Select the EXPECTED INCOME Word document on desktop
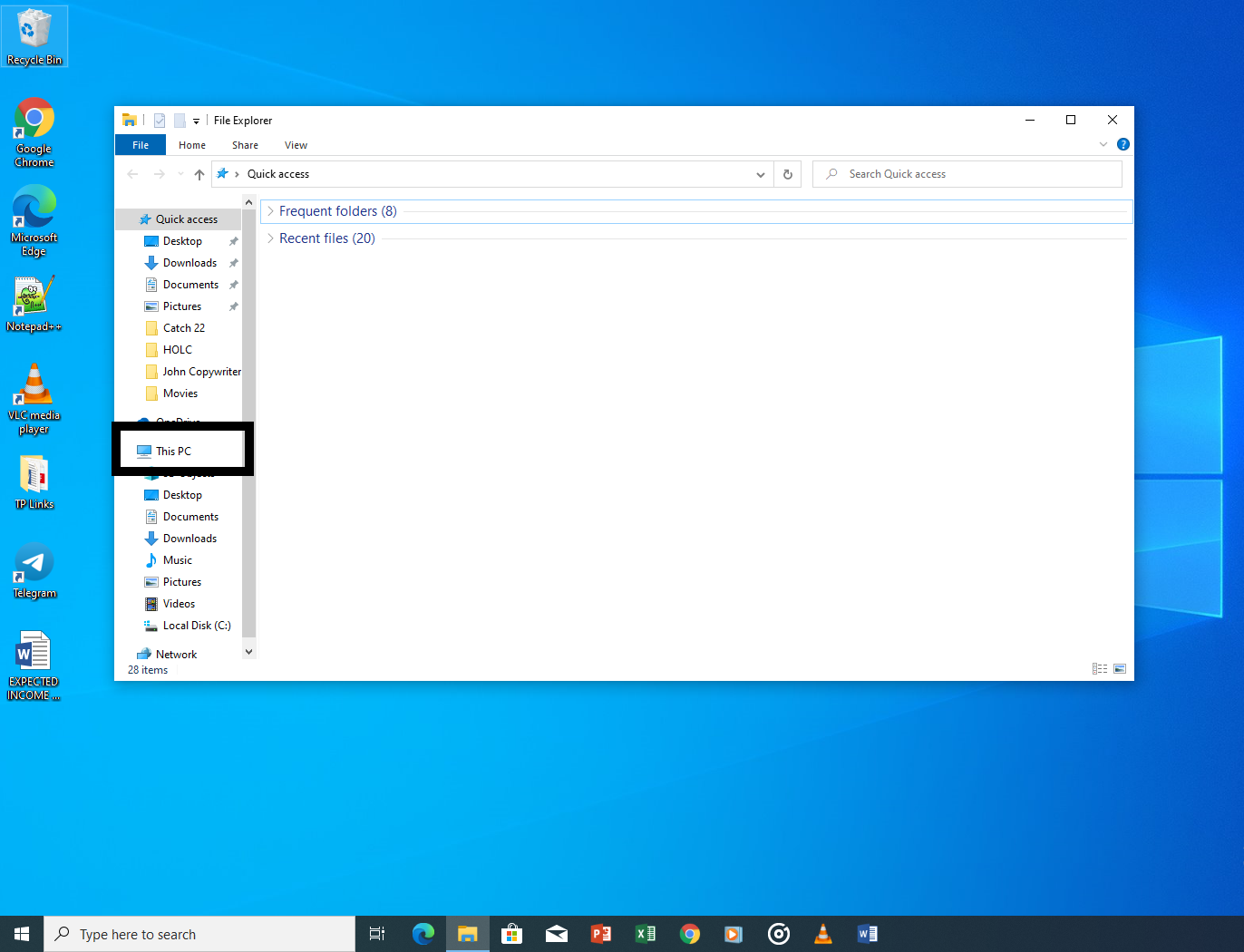 click(34, 665)
